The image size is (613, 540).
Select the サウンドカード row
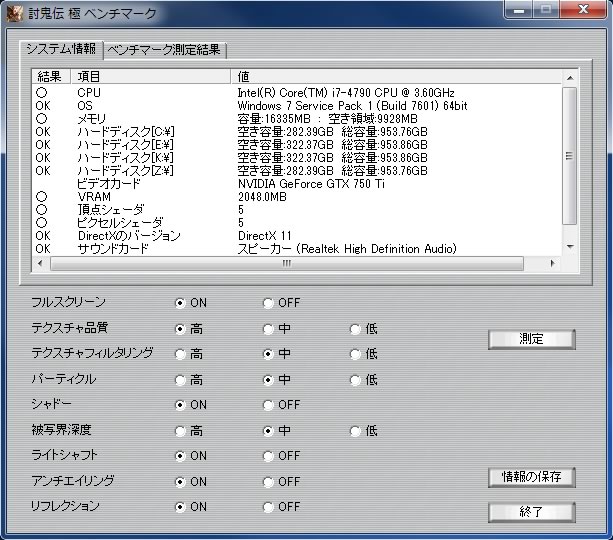tap(297, 249)
